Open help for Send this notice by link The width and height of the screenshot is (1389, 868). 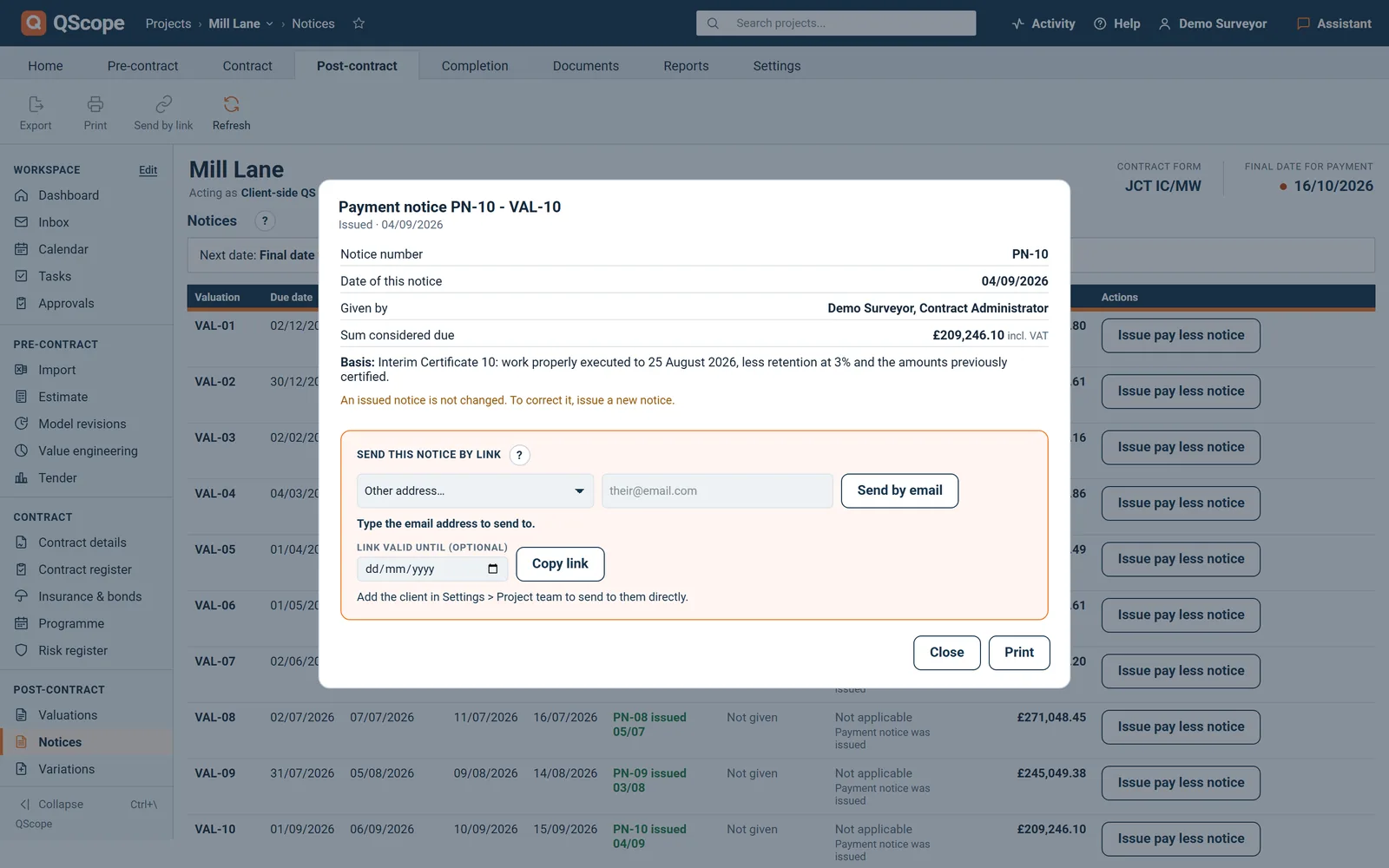[519, 455]
